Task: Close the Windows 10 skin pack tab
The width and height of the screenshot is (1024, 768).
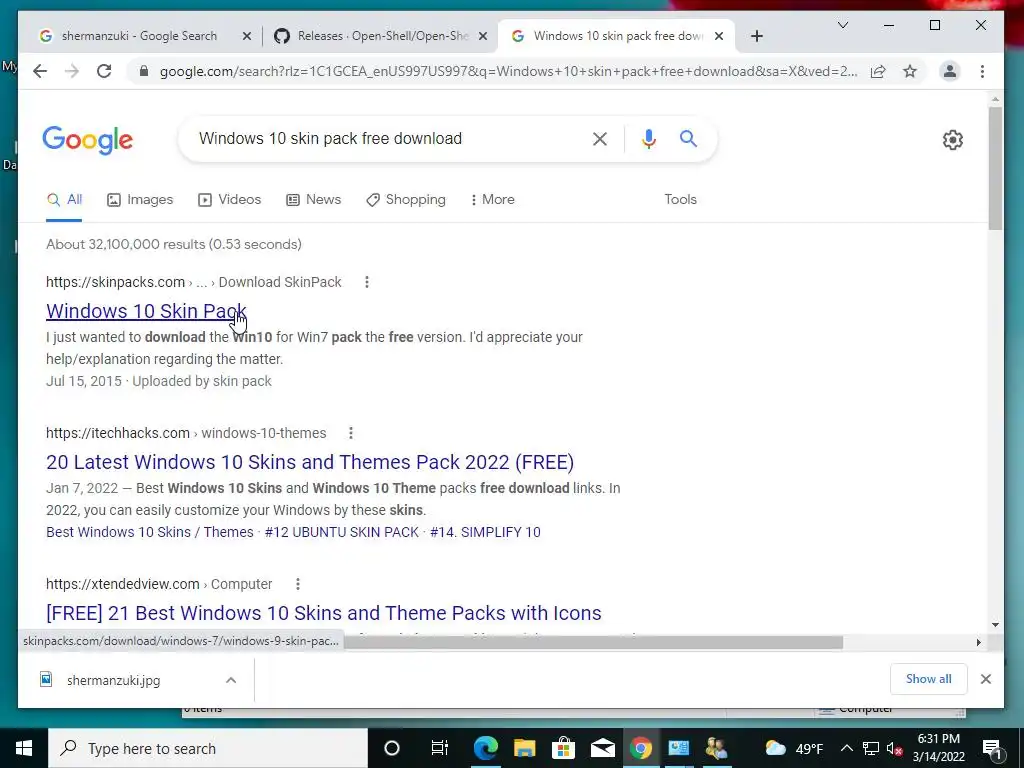Action: pos(718,36)
